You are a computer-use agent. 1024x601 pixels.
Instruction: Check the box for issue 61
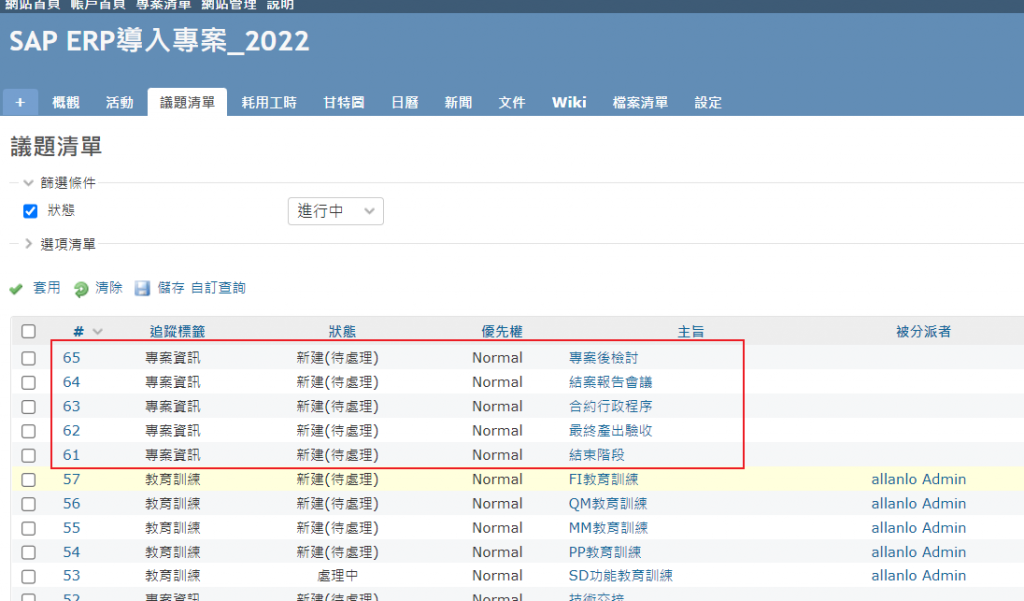28,455
